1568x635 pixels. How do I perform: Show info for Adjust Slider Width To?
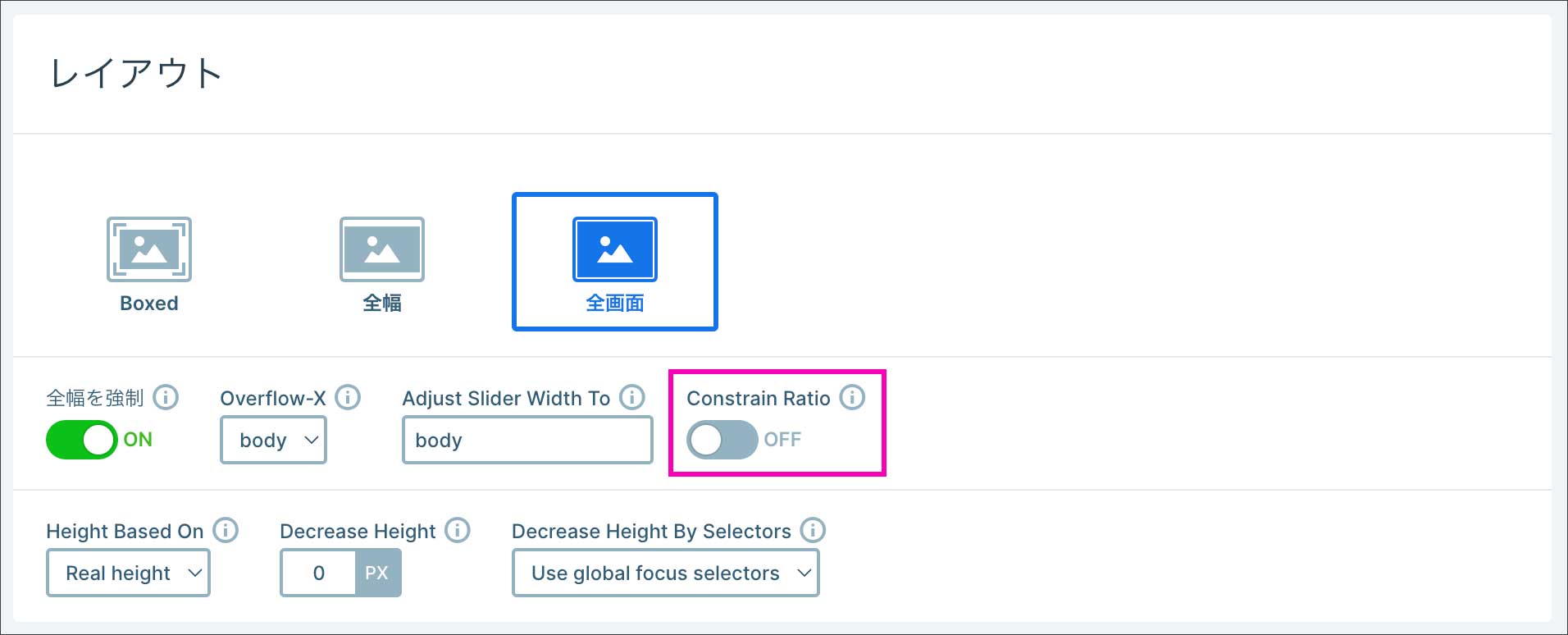point(631,398)
